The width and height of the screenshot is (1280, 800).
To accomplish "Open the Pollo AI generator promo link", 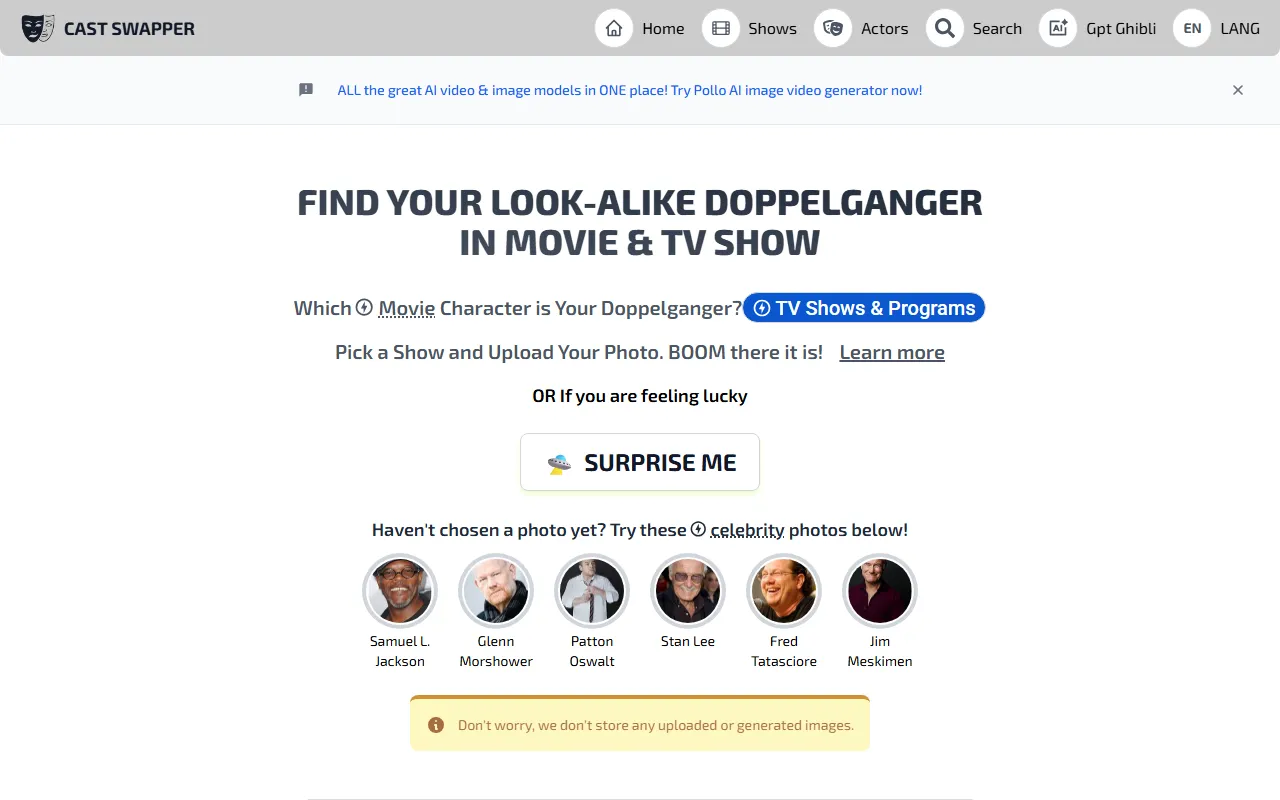I will click(629, 90).
